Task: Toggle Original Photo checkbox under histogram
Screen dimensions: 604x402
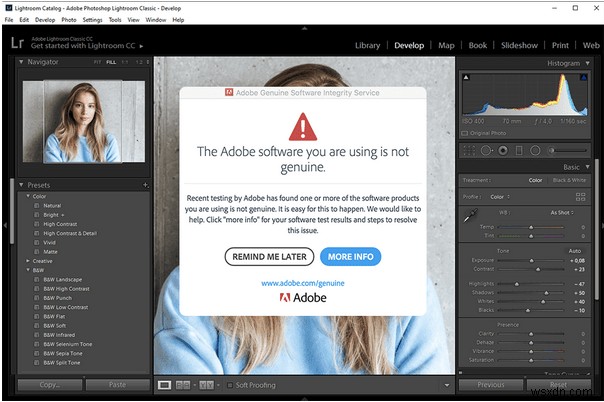Action: 465,133
